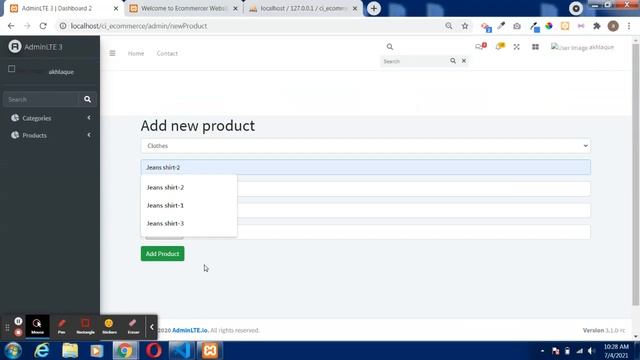
Task: Go back with the browser back arrow
Action: click(x=11, y=26)
